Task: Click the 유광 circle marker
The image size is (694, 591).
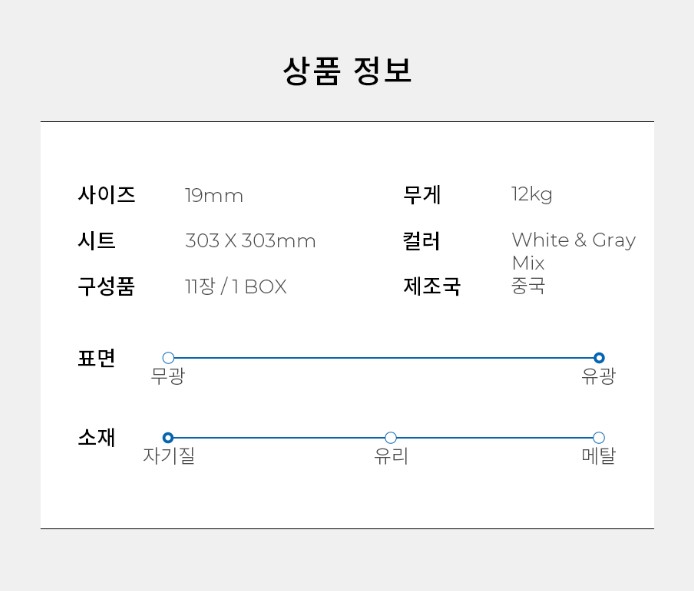Action: click(599, 358)
